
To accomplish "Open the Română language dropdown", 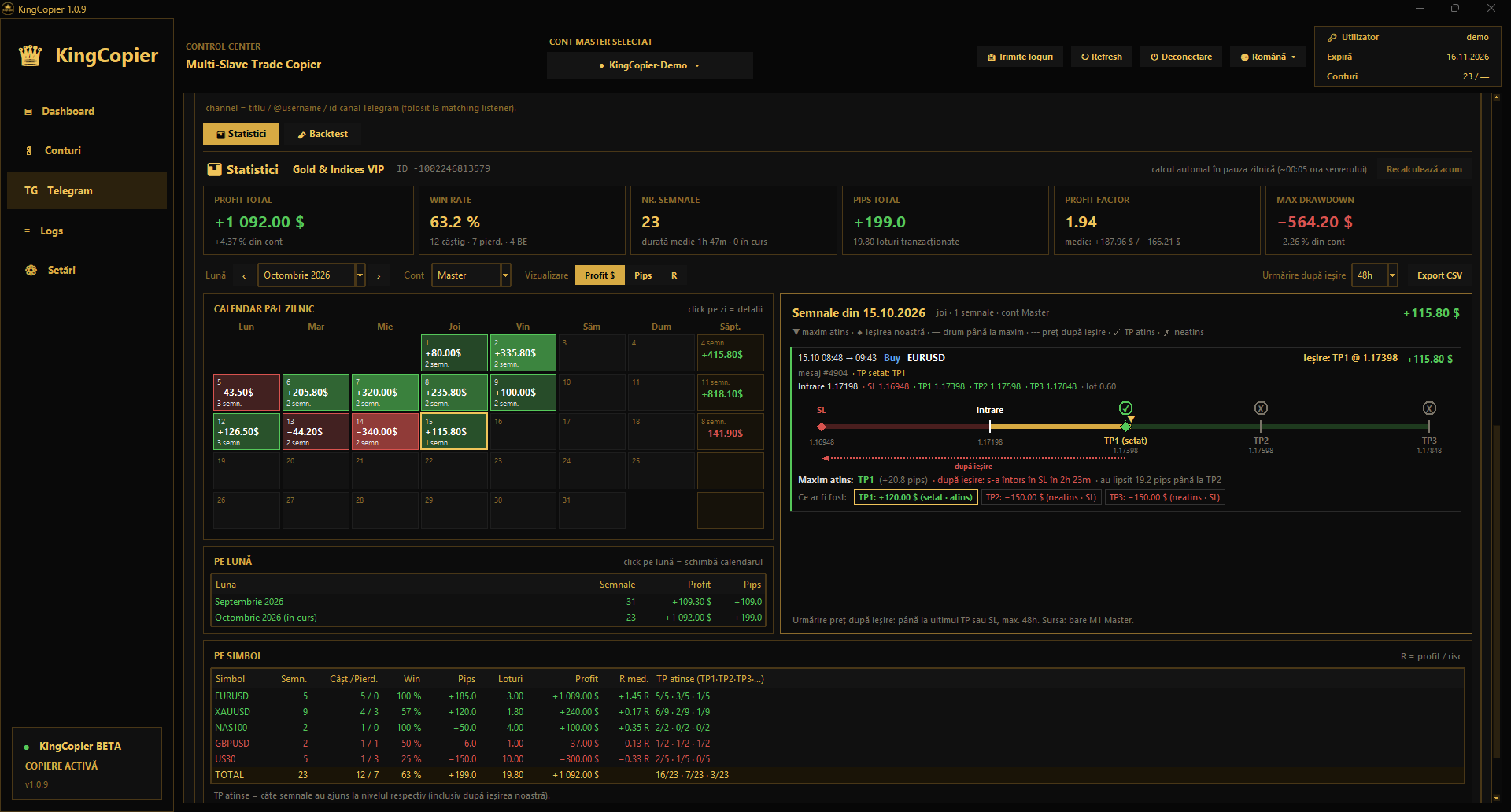I will click(1268, 57).
